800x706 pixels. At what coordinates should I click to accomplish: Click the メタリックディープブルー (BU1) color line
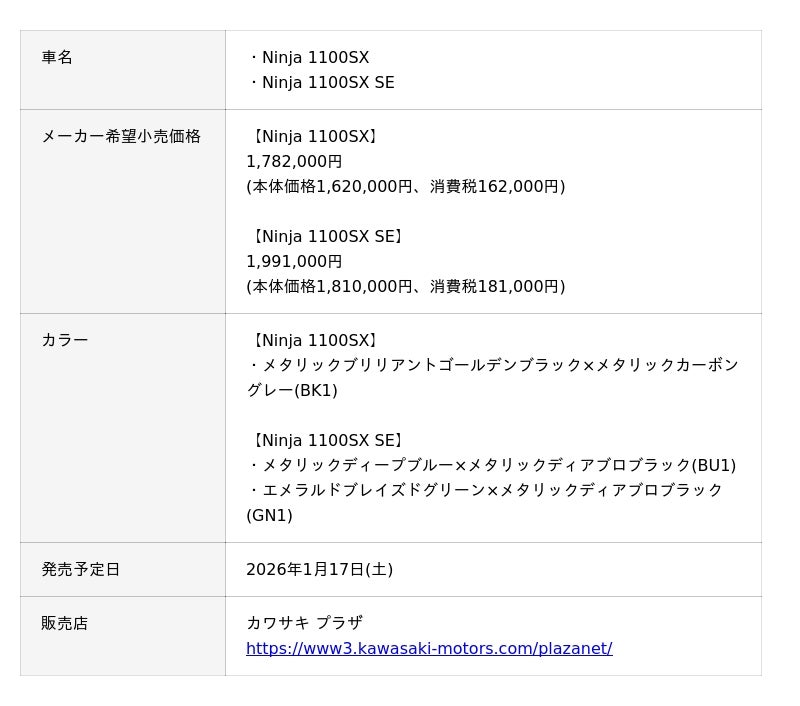point(491,466)
